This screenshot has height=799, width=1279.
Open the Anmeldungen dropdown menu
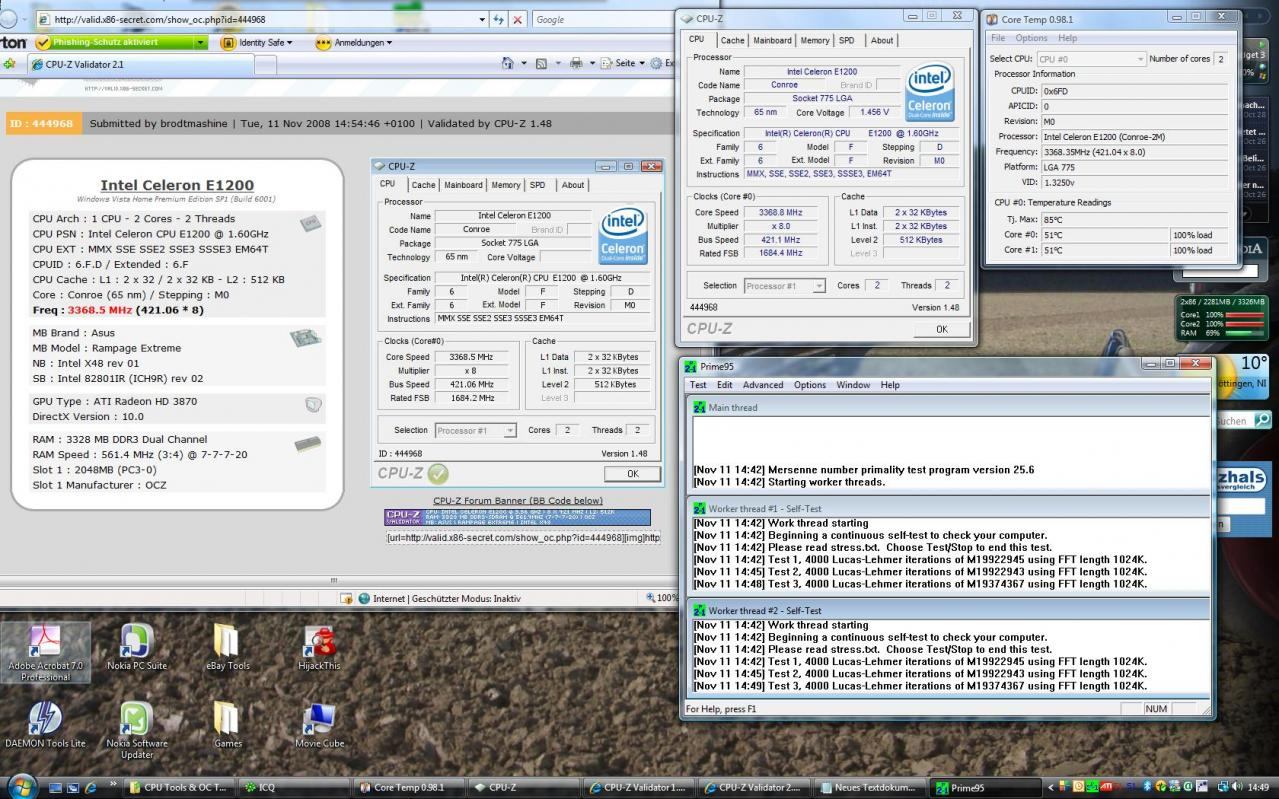353,43
